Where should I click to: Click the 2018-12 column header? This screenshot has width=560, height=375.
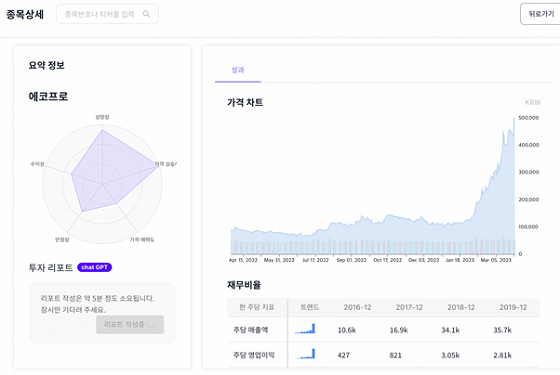(x=461, y=307)
